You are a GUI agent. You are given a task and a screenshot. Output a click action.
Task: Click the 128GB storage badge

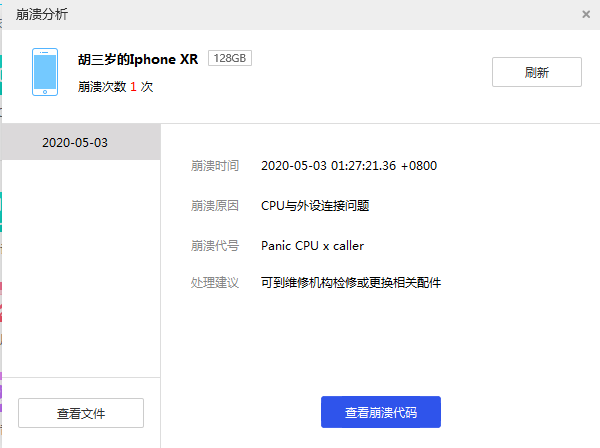click(x=230, y=59)
